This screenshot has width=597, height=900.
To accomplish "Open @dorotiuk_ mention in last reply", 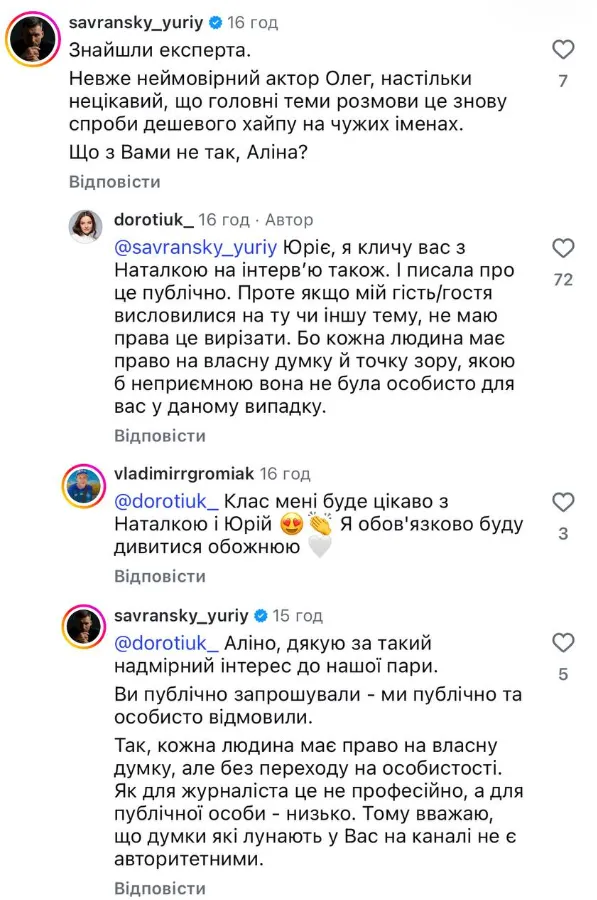I will point(166,643).
